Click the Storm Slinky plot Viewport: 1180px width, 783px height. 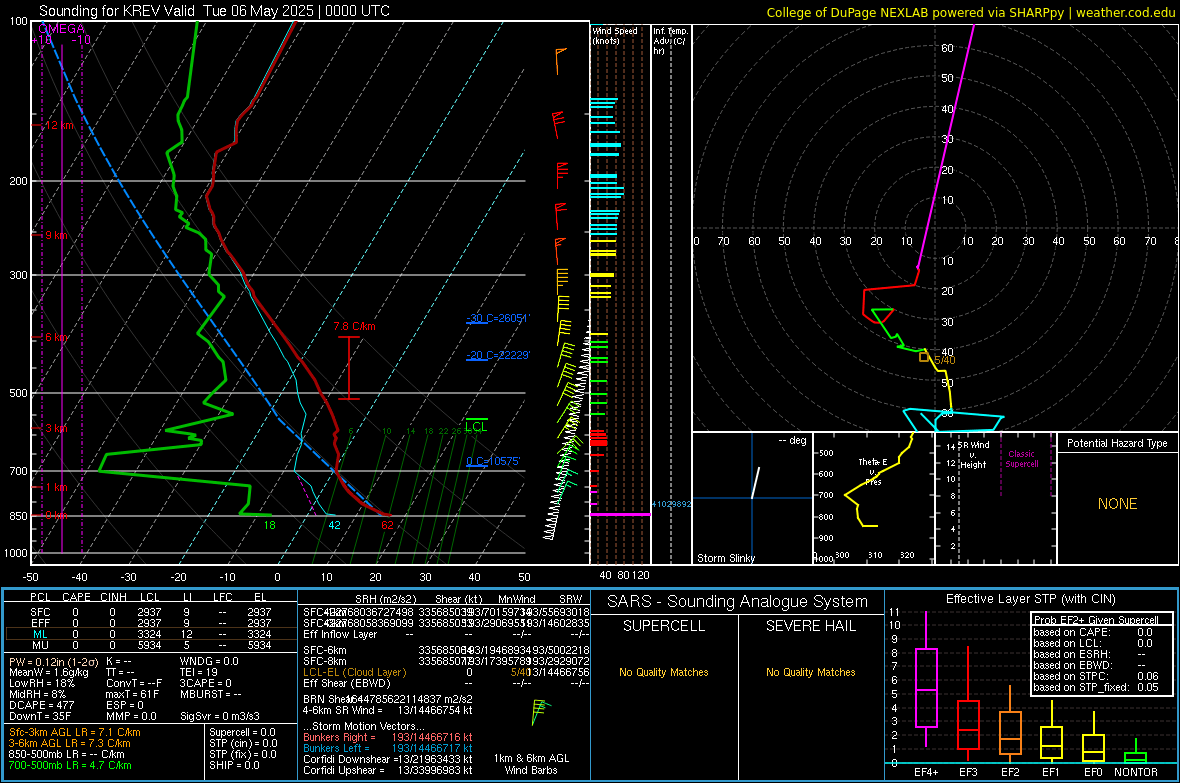tap(752, 498)
